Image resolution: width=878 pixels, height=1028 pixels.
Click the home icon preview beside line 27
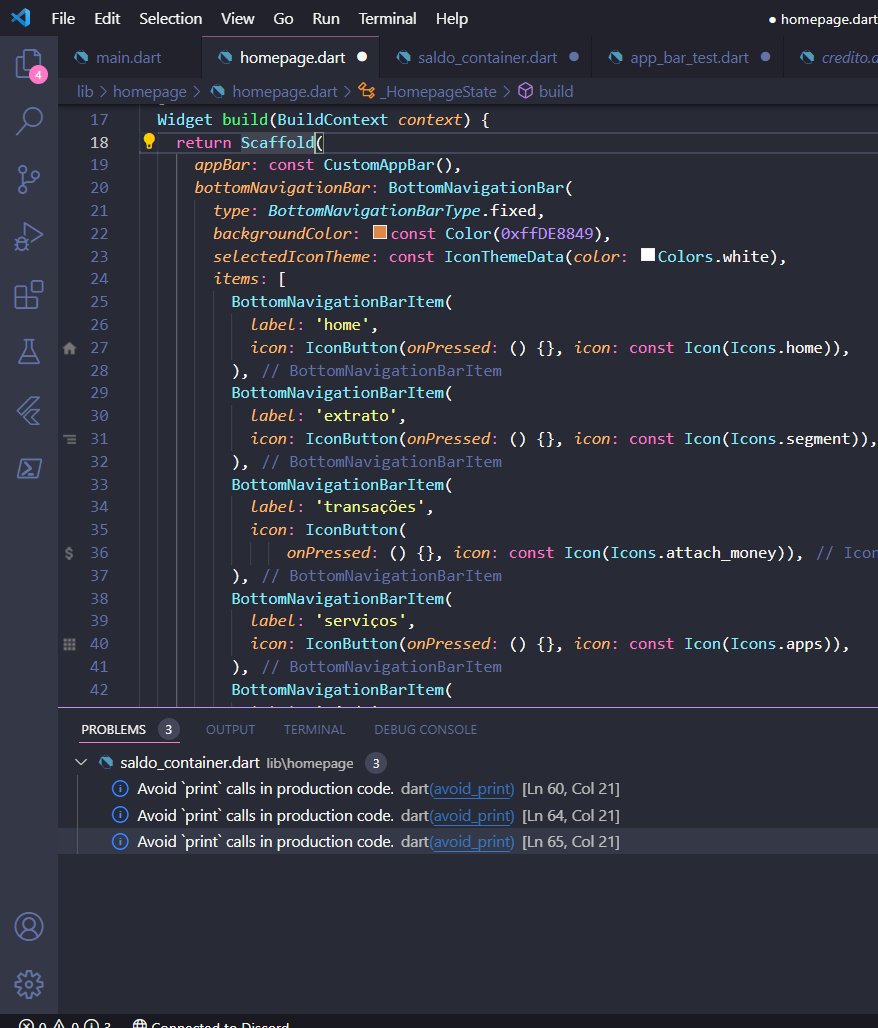[x=70, y=348]
